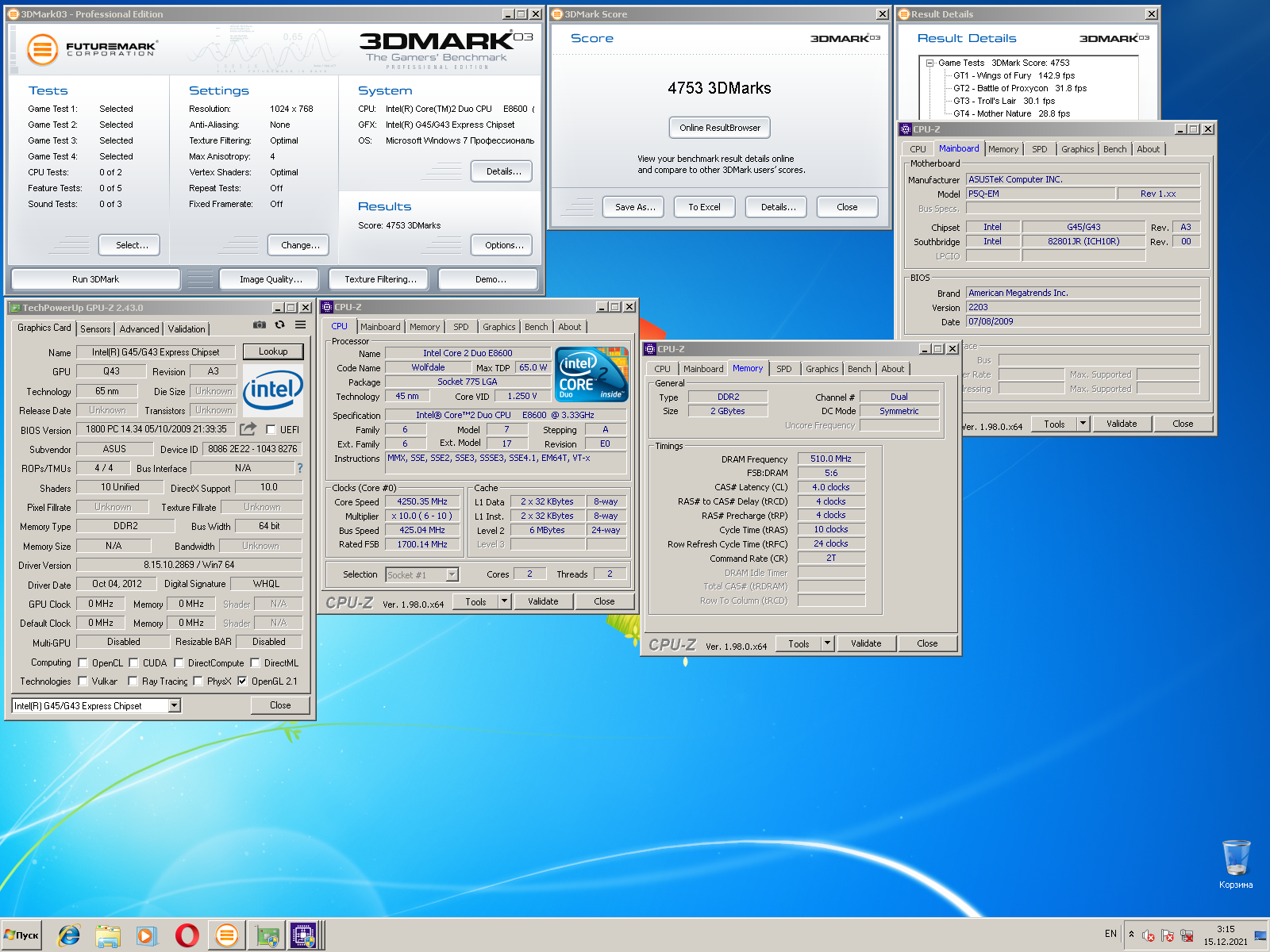The image size is (1270, 952).
Task: Show hidden tray icons arrow
Action: (1131, 934)
